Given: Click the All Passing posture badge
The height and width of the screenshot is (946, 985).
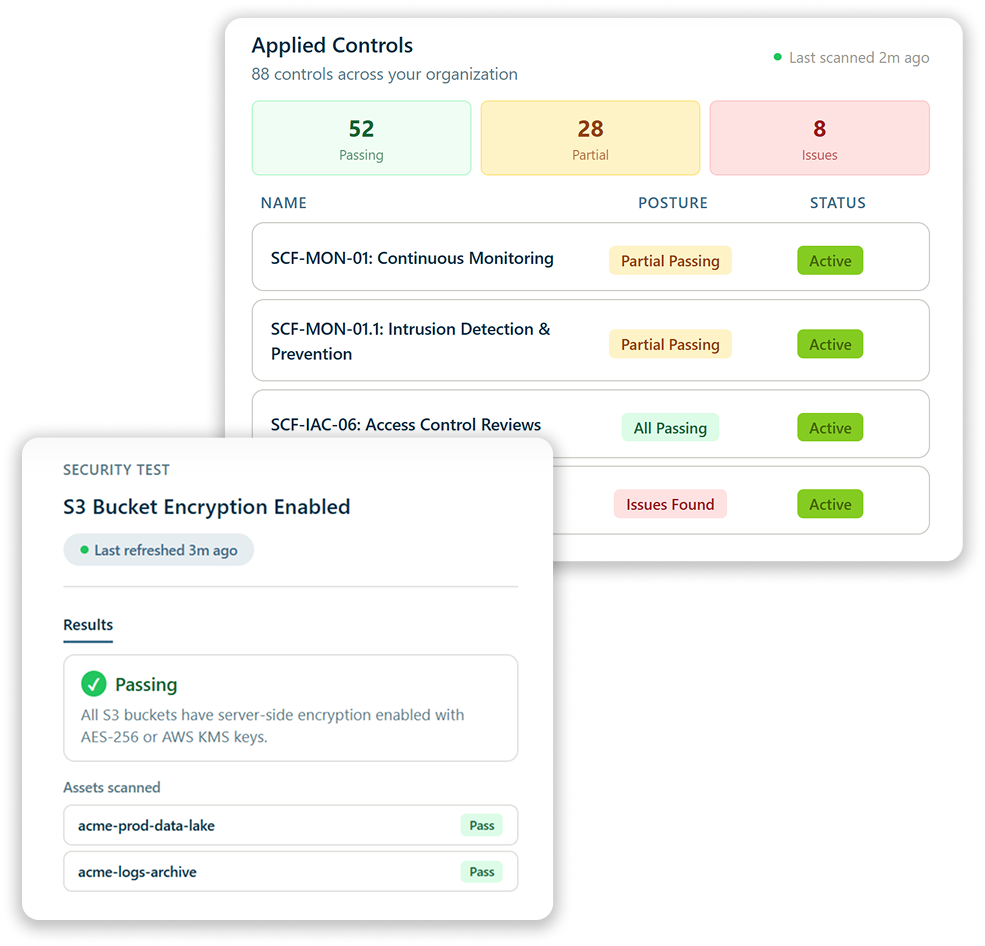Looking at the screenshot, I should pos(670,428).
